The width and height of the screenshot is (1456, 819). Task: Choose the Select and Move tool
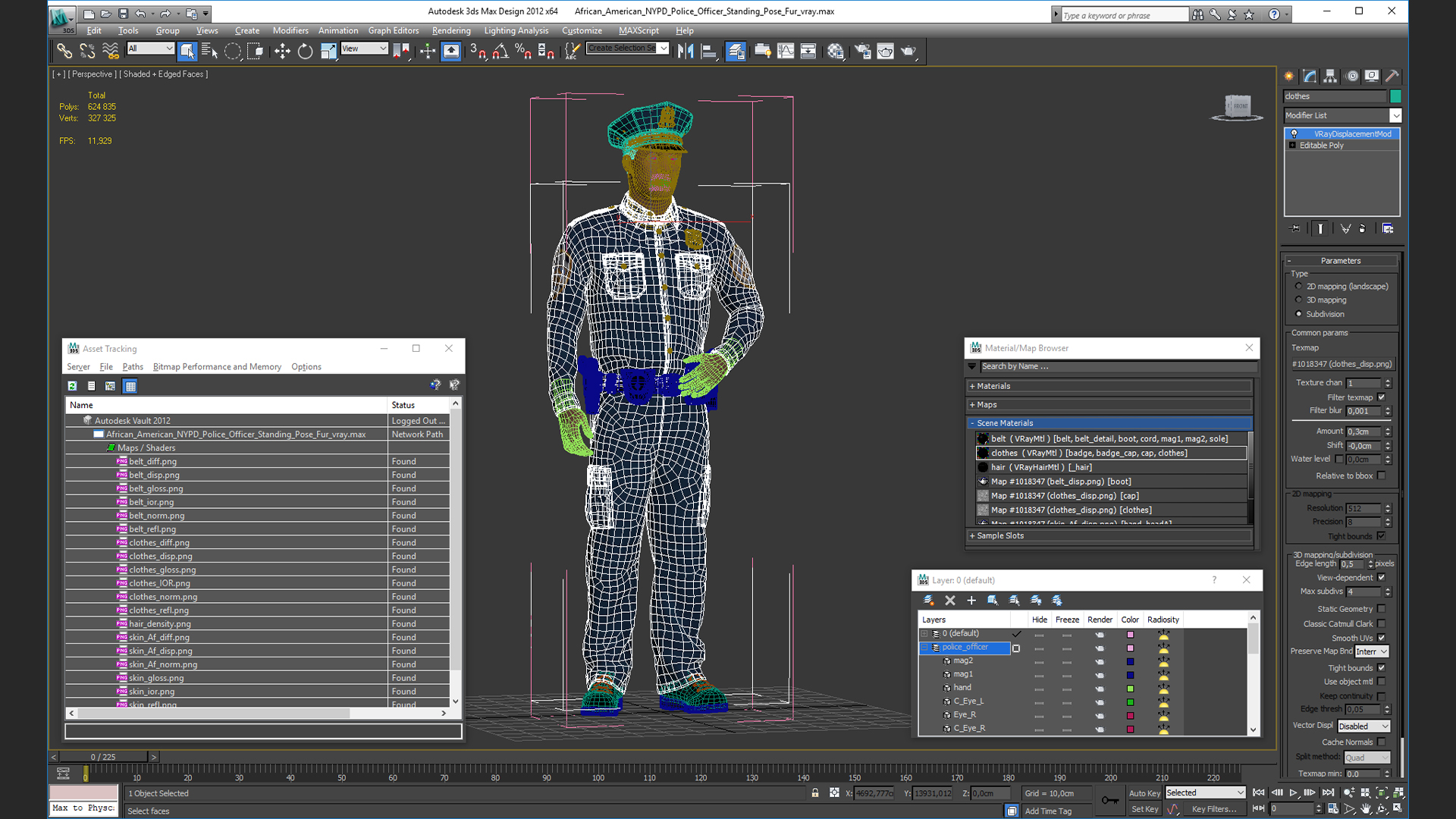pos(282,51)
